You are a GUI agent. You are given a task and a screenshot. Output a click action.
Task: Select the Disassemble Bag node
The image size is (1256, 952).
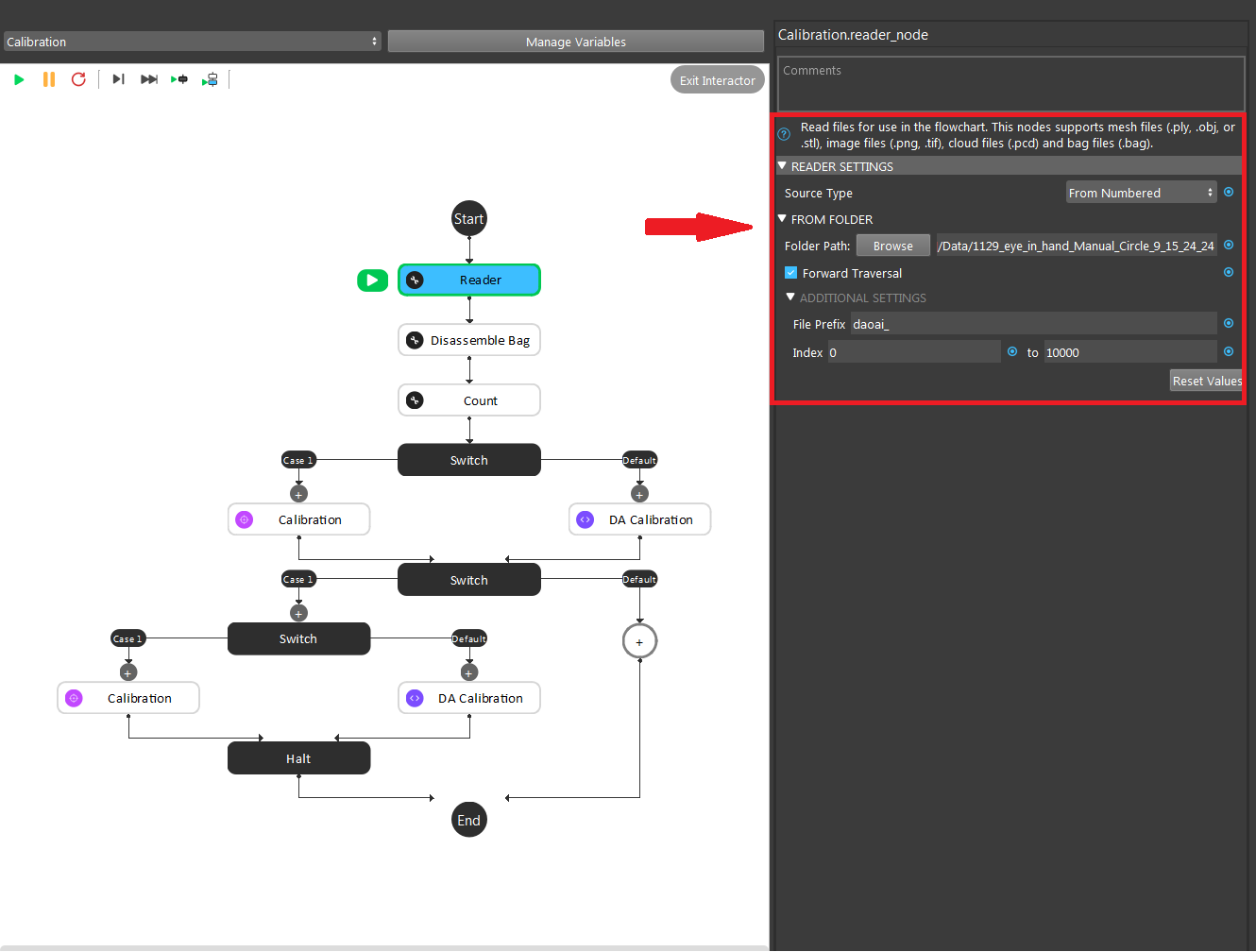[x=469, y=340]
